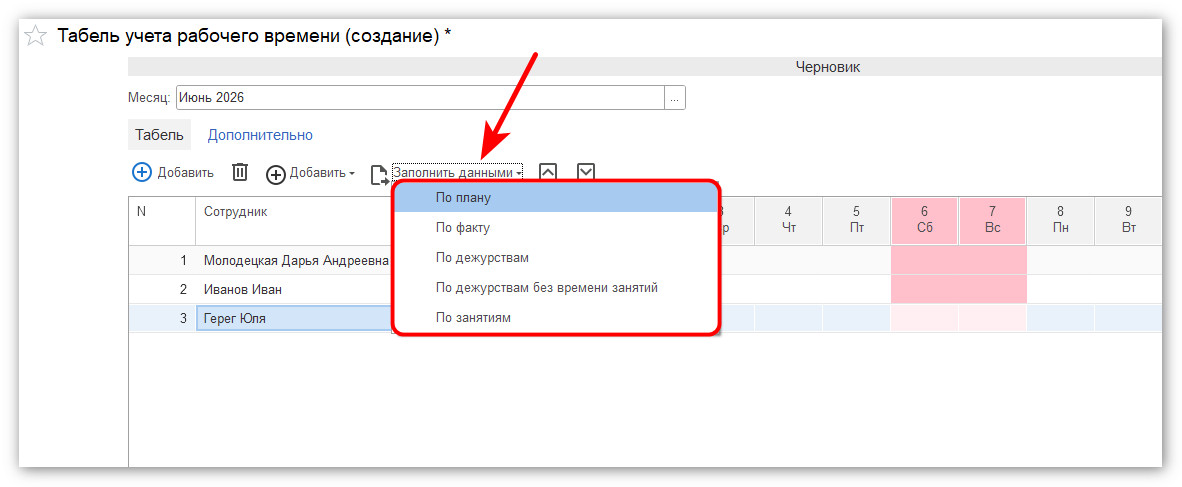Click the Заполнить данными document icon
This screenshot has height=487, width=1182.
(379, 174)
